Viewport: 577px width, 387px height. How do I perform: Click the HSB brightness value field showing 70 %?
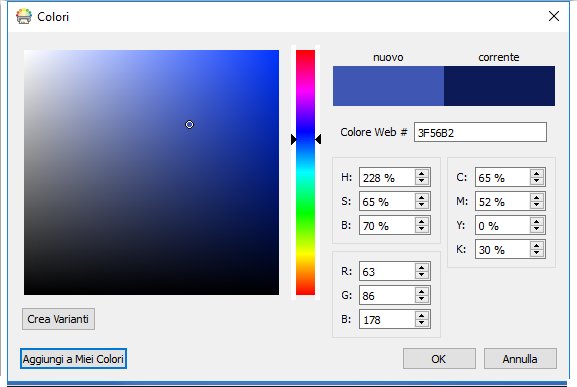click(387, 225)
